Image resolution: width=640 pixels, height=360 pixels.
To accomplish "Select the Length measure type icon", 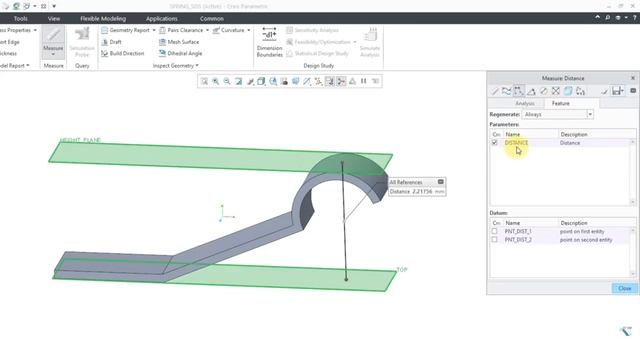I will pos(507,91).
